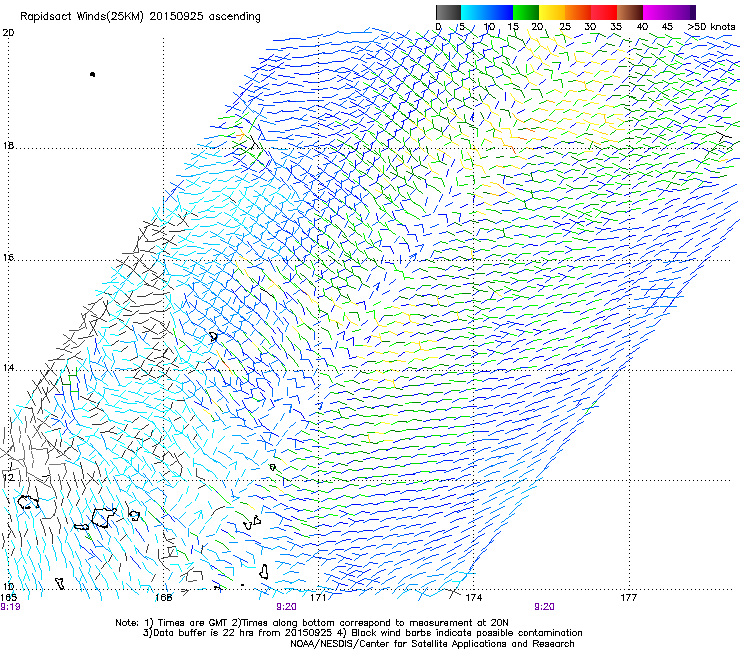Click the purple '9:13' time label
The width and height of the screenshot is (740, 650).
10,607
